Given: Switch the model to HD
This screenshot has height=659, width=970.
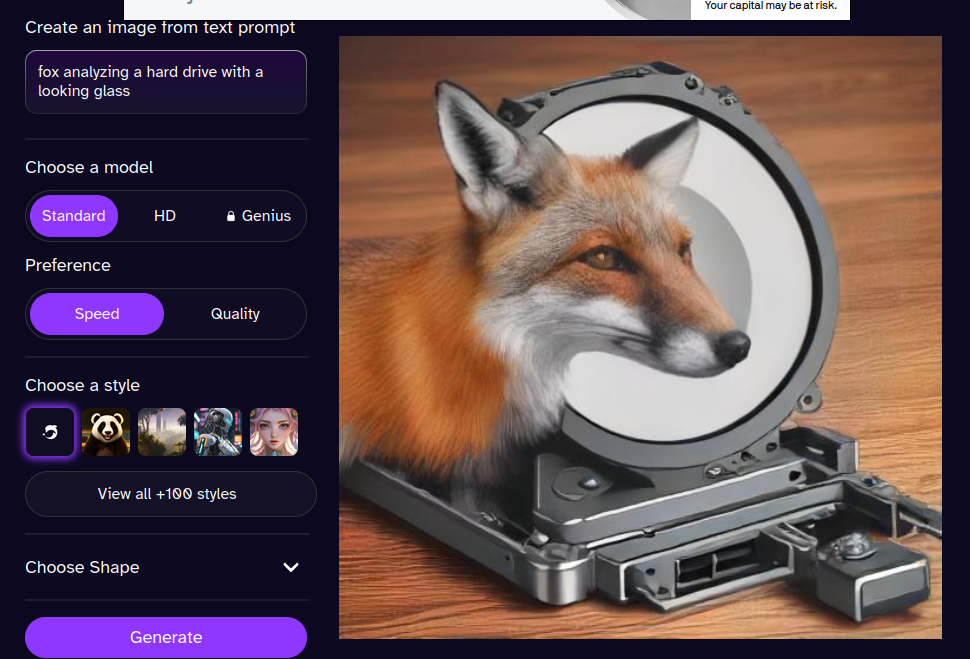Looking at the screenshot, I should (x=165, y=216).
